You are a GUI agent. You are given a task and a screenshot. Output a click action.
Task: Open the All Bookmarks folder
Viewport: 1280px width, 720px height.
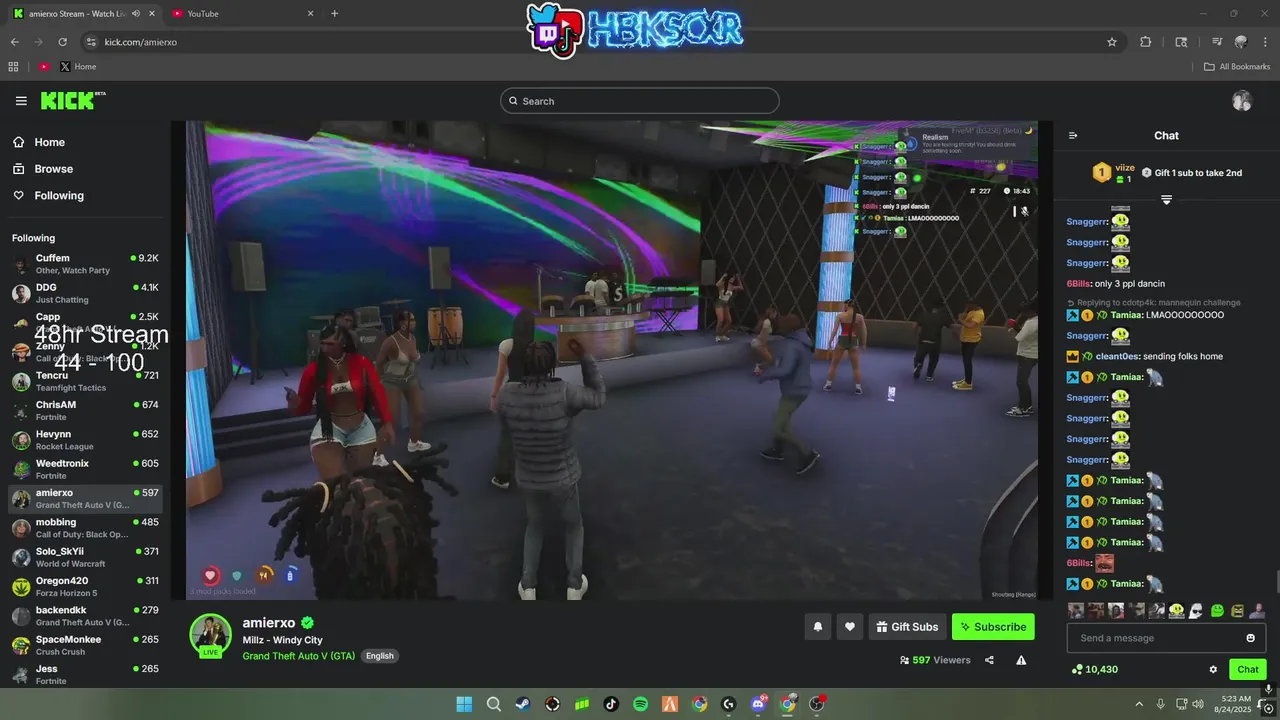tap(1237, 67)
